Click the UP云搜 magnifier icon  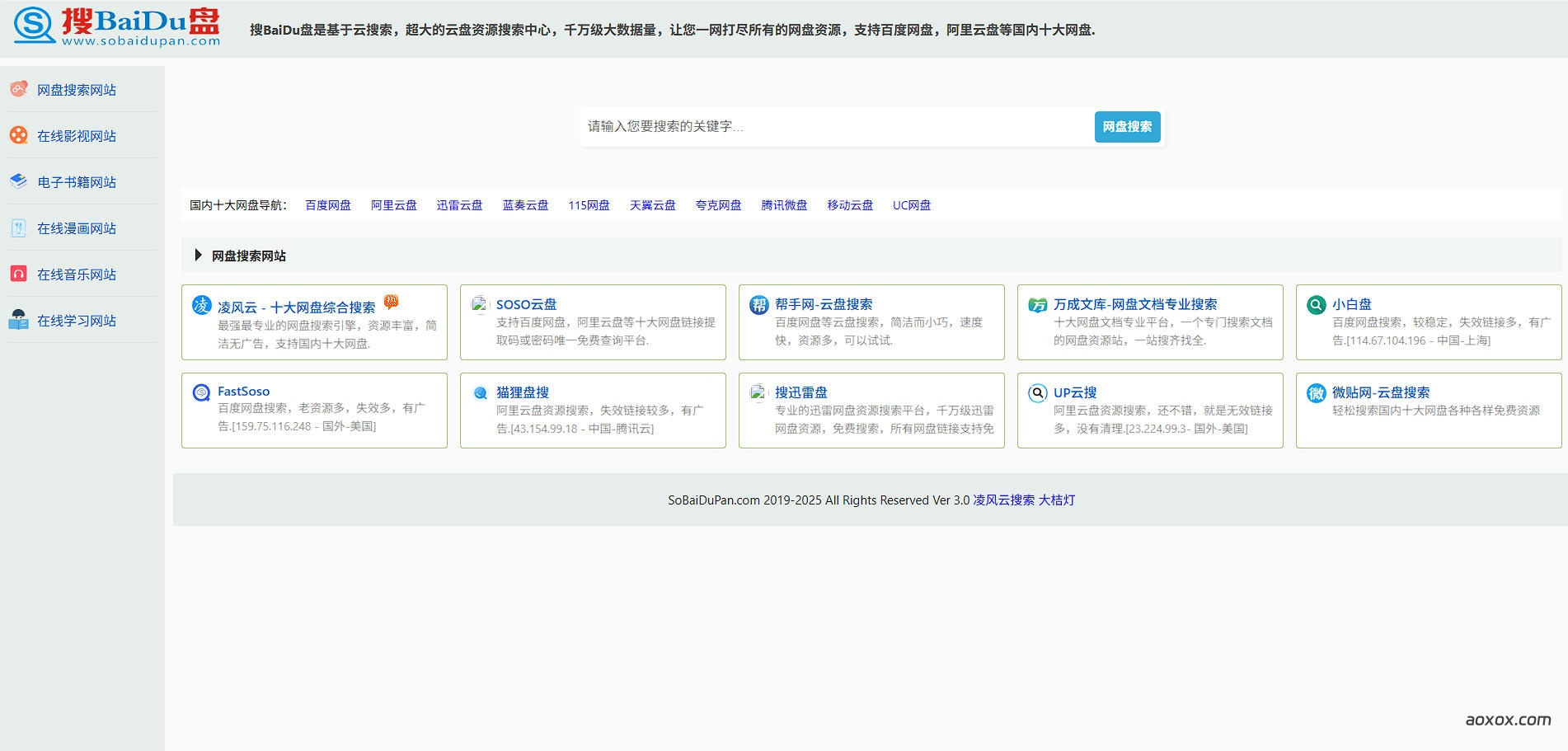(1037, 393)
